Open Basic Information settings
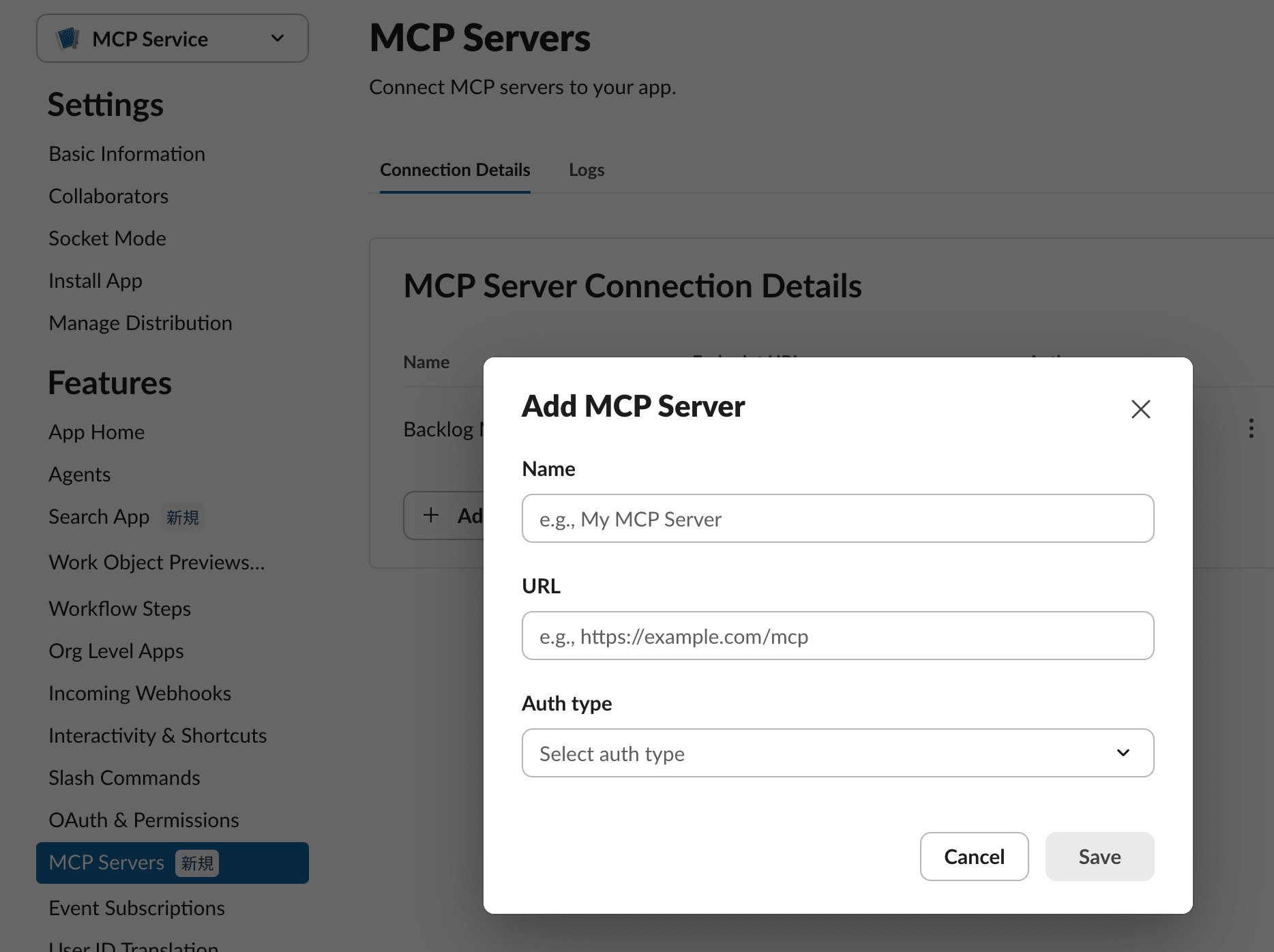Image resolution: width=1274 pixels, height=952 pixels. [127, 154]
